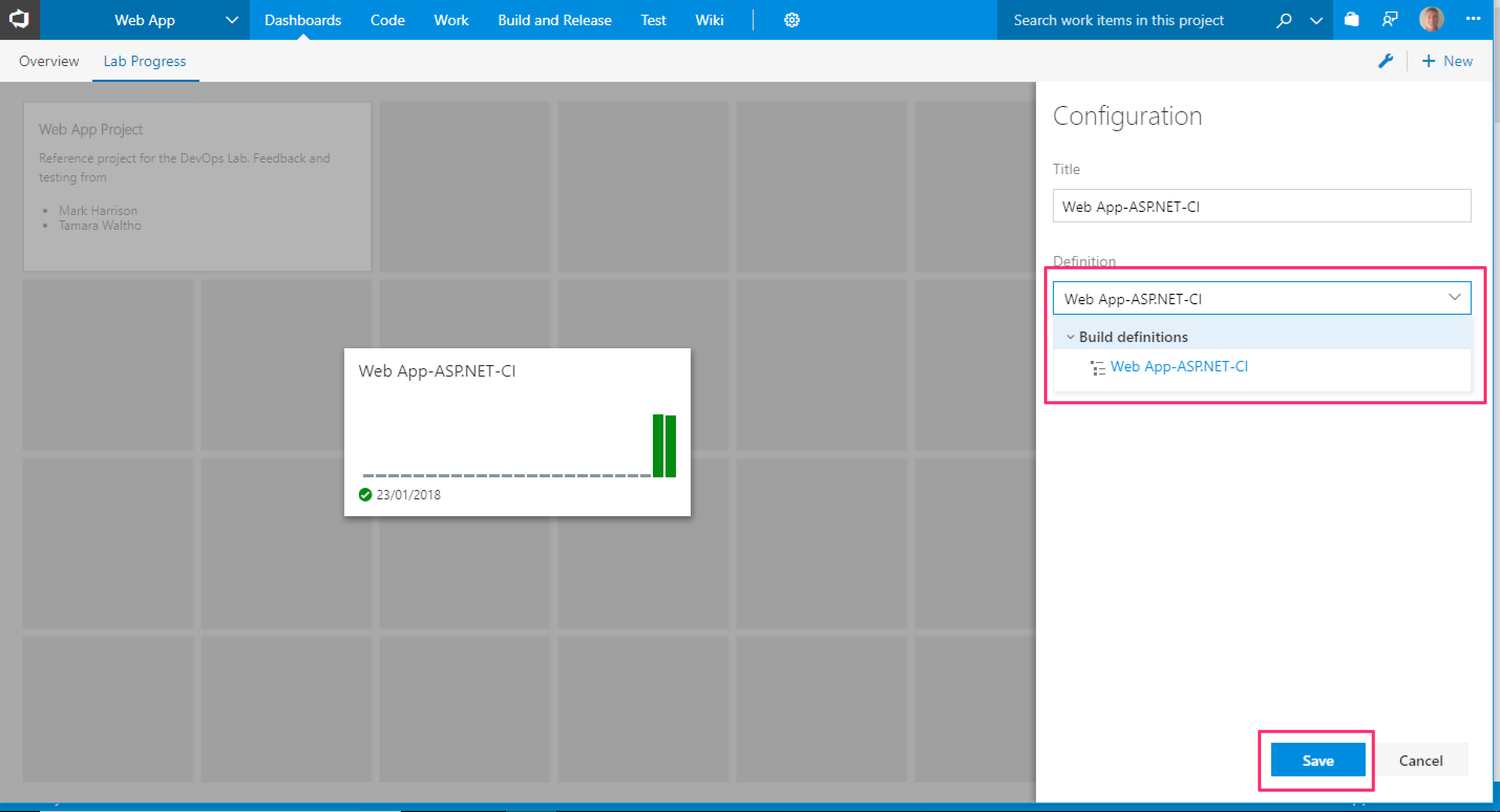1500x812 pixels.
Task: Click the more options ellipsis icon
Action: [1473, 19]
